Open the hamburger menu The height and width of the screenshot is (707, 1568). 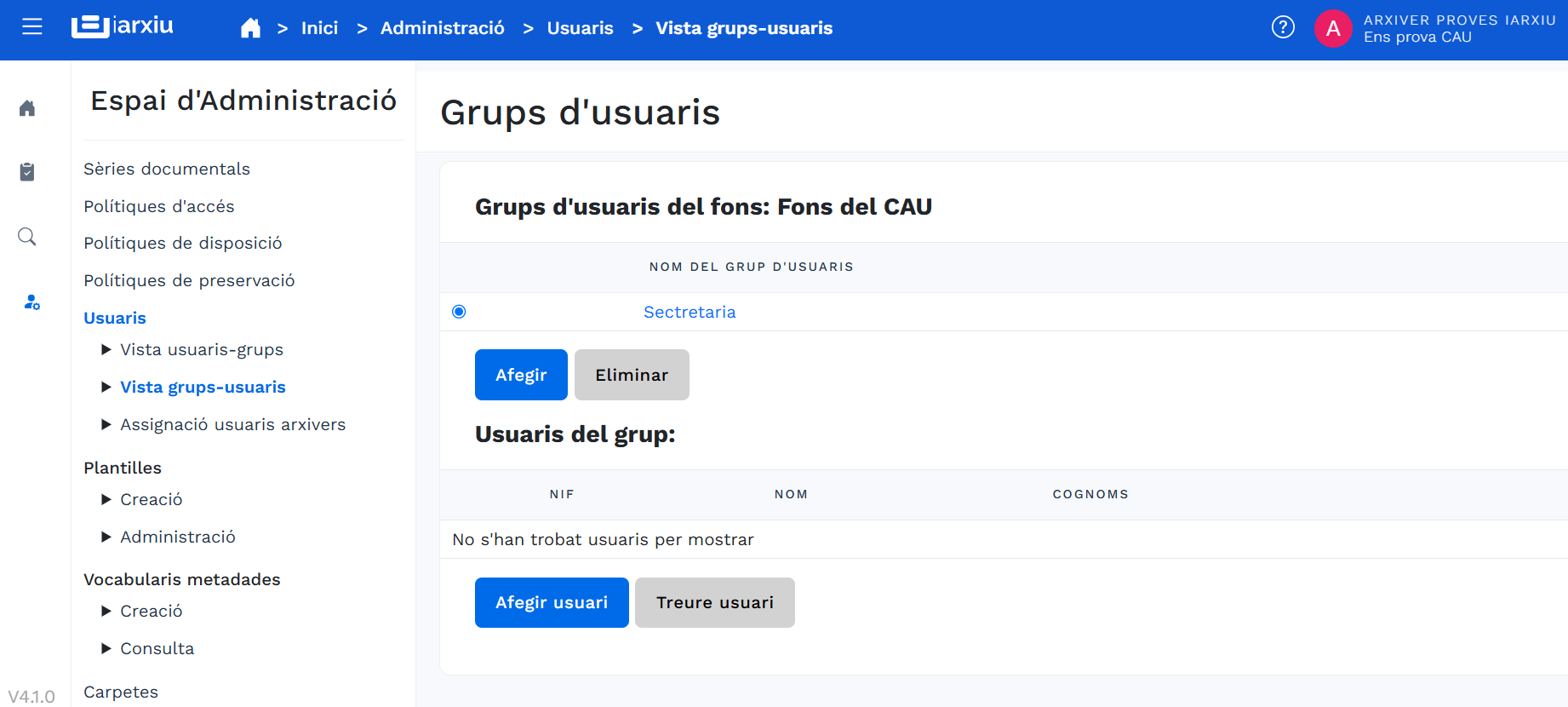[32, 27]
